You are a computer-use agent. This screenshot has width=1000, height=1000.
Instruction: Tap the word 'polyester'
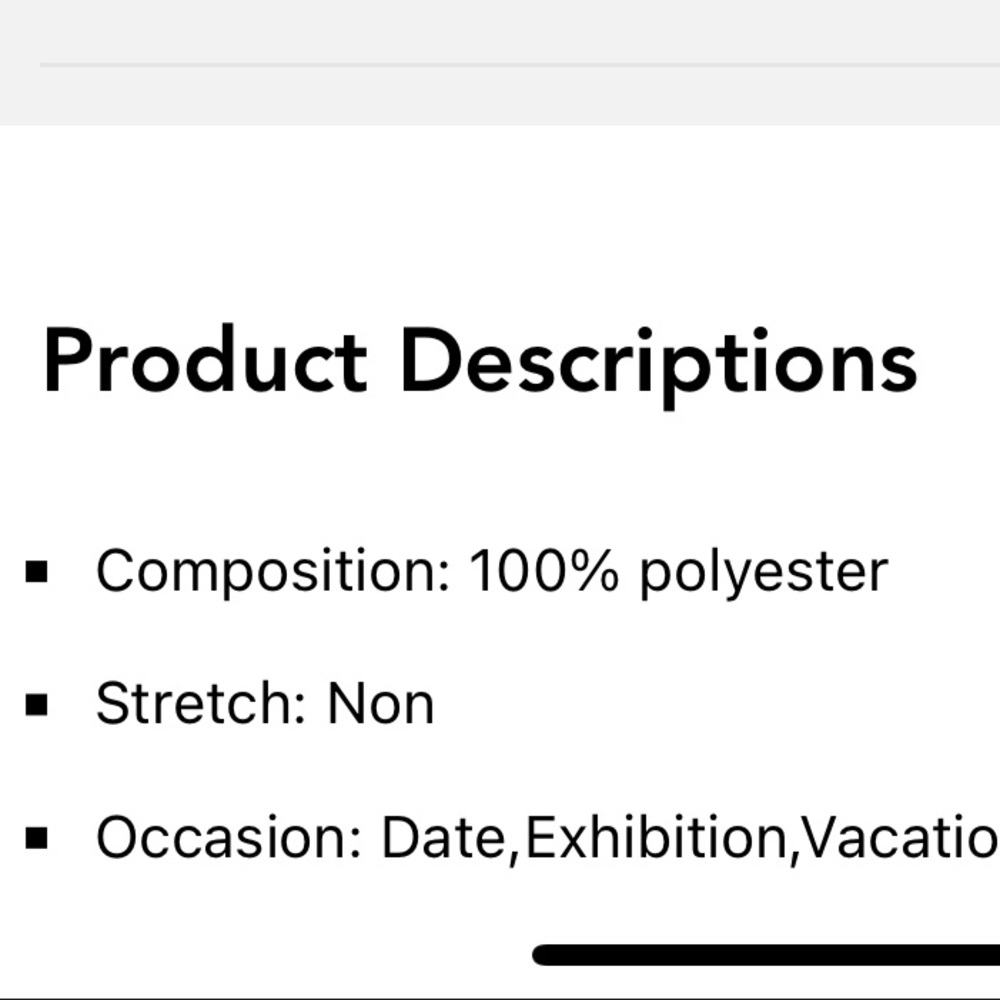tap(764, 573)
